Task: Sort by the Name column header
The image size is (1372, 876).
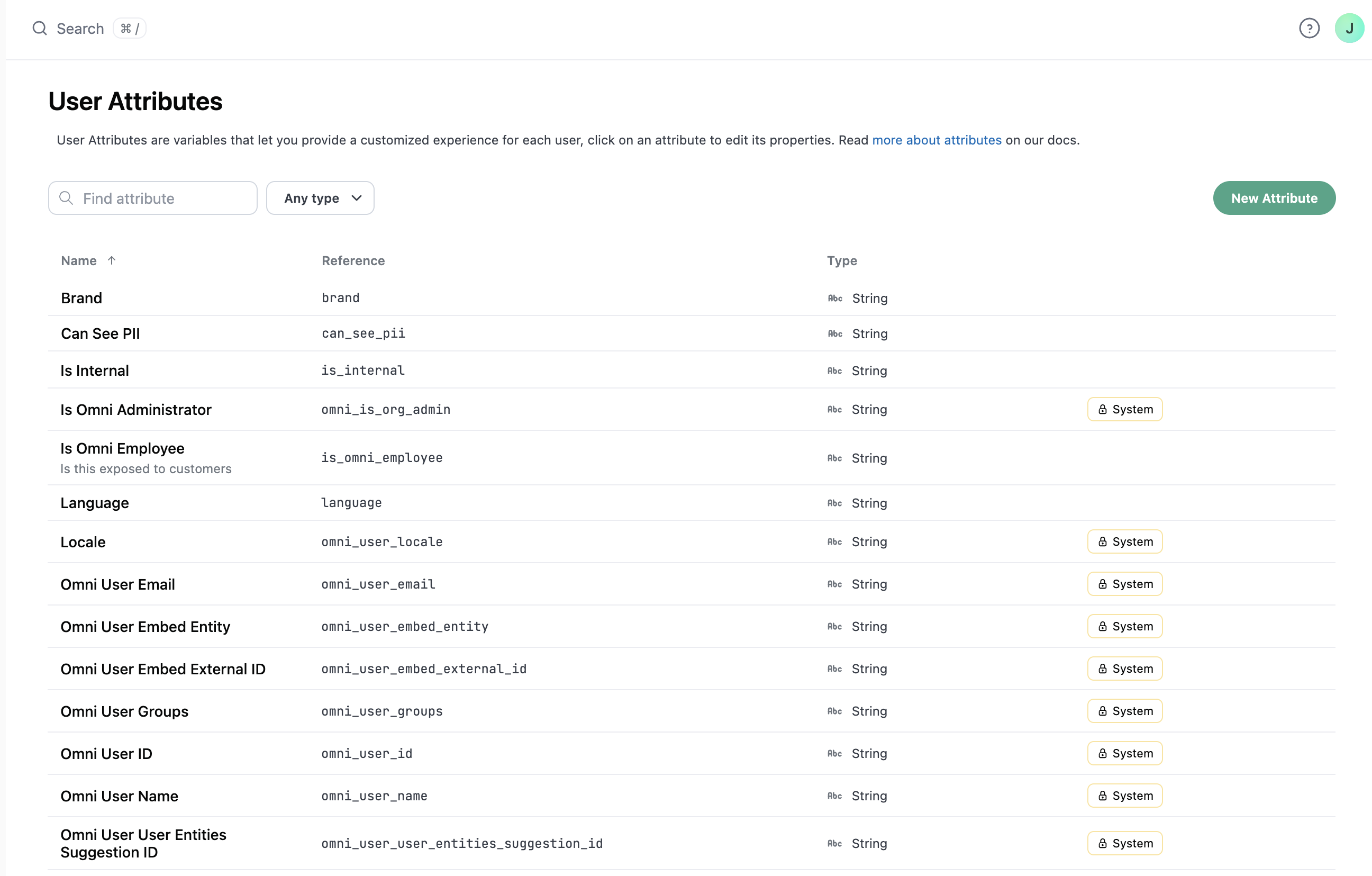Action: coord(79,260)
